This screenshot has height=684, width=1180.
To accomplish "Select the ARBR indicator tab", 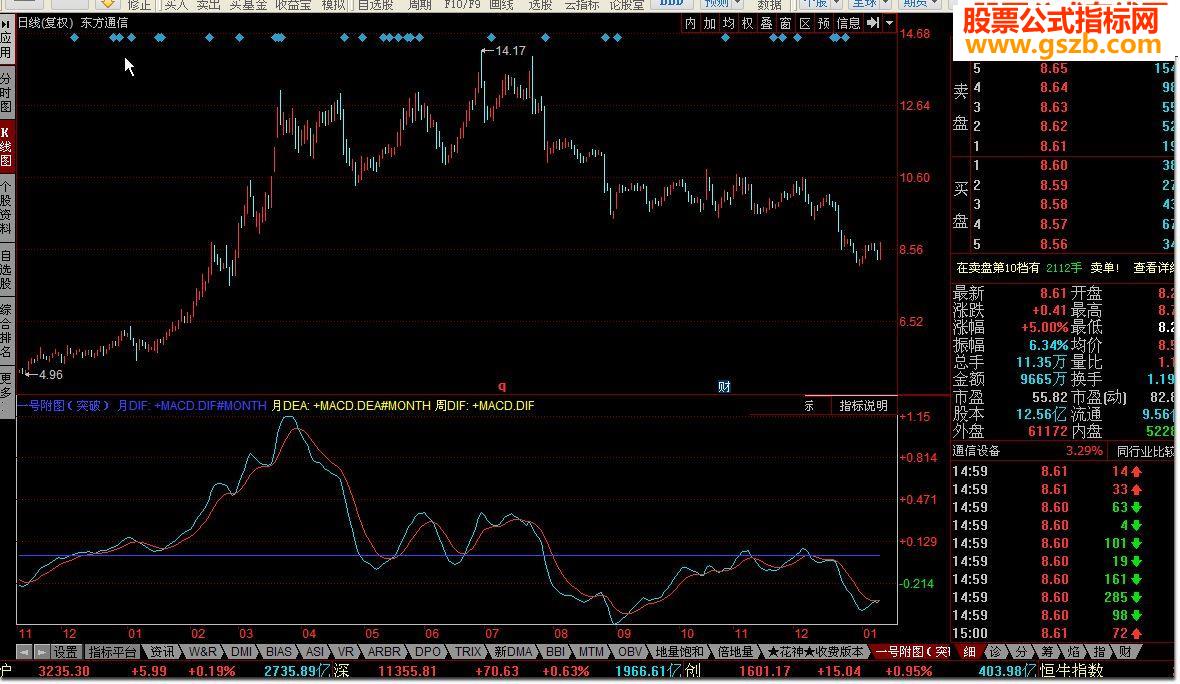I will [x=384, y=652].
